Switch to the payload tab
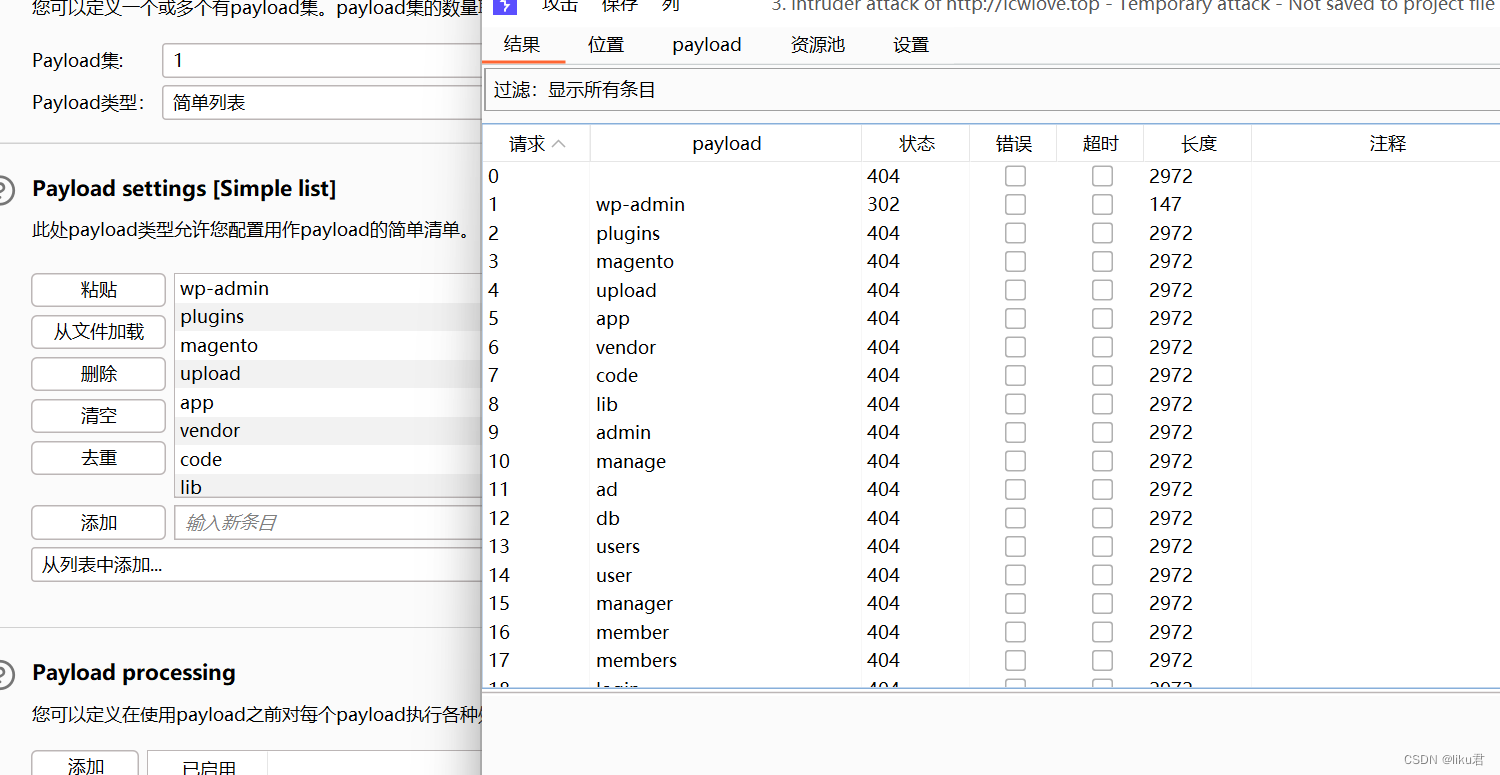This screenshot has width=1500, height=775. (707, 44)
